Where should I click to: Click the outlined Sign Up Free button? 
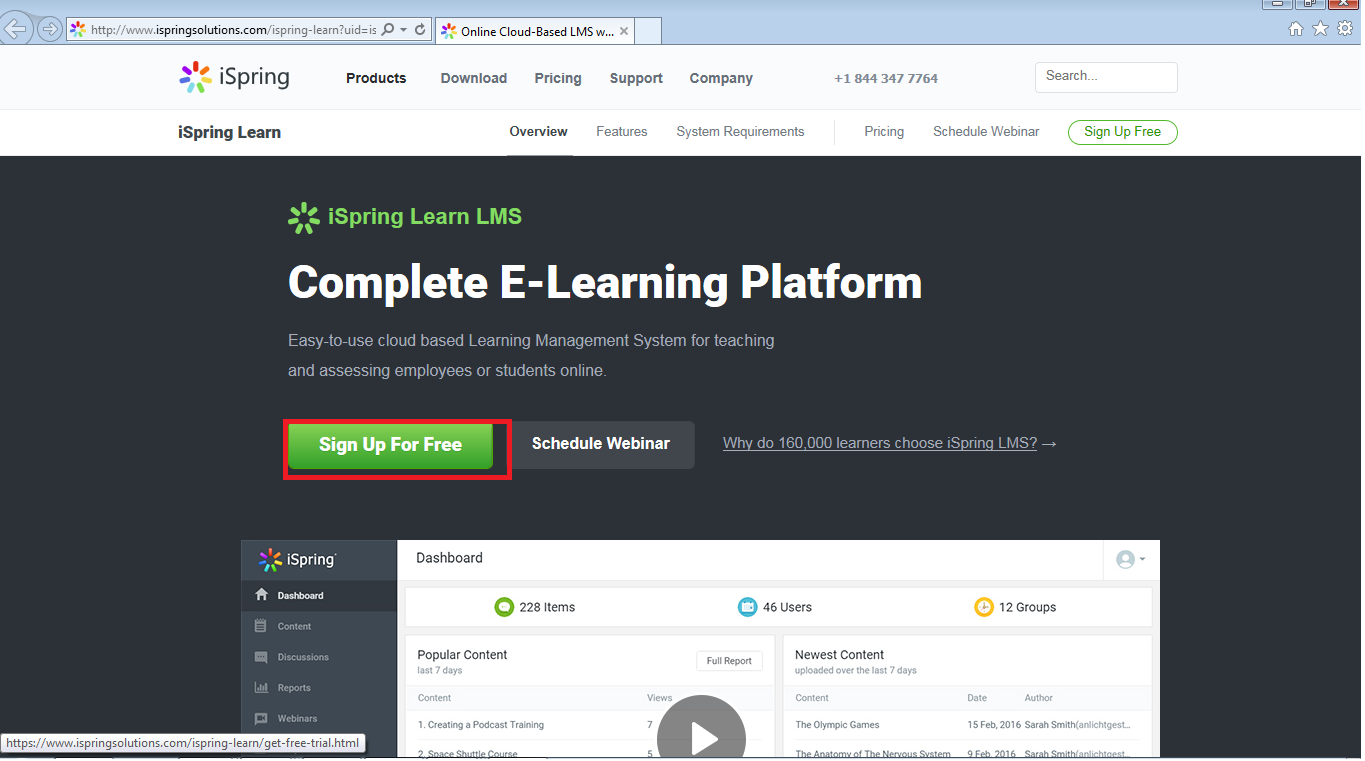1123,132
